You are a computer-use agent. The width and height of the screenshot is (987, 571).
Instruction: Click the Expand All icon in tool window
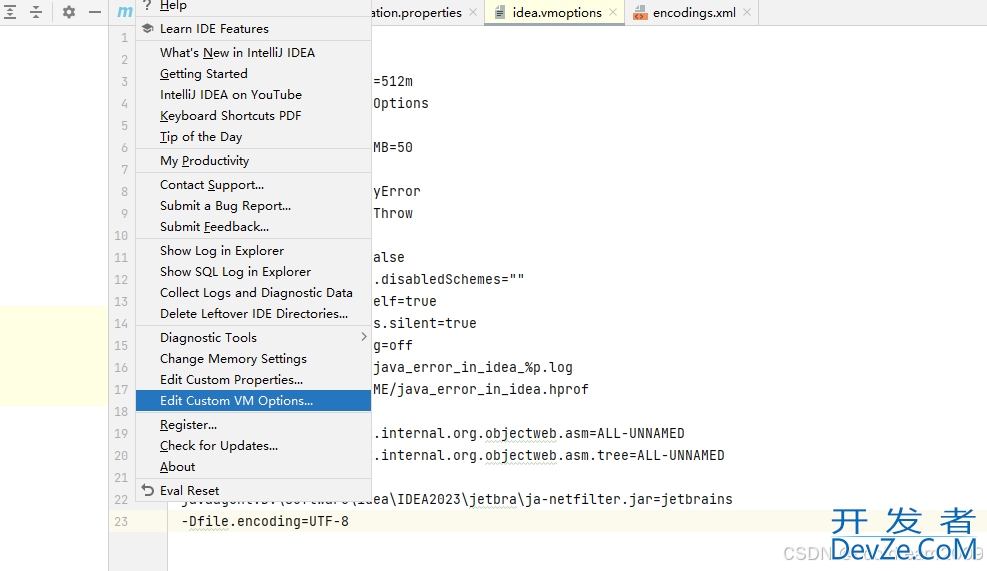[10, 12]
